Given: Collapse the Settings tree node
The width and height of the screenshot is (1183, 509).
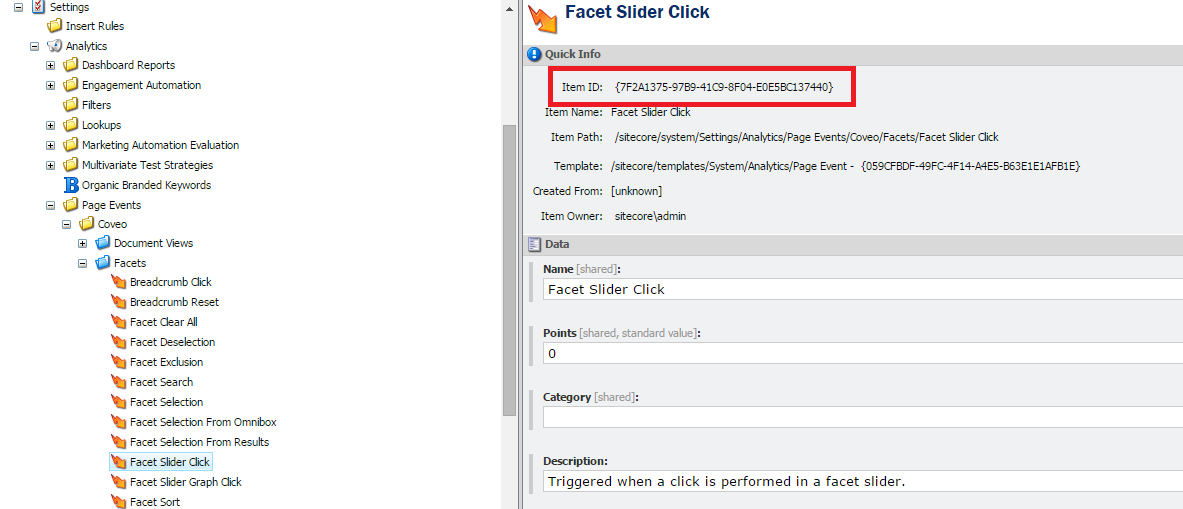Looking at the screenshot, I should pos(18,7).
